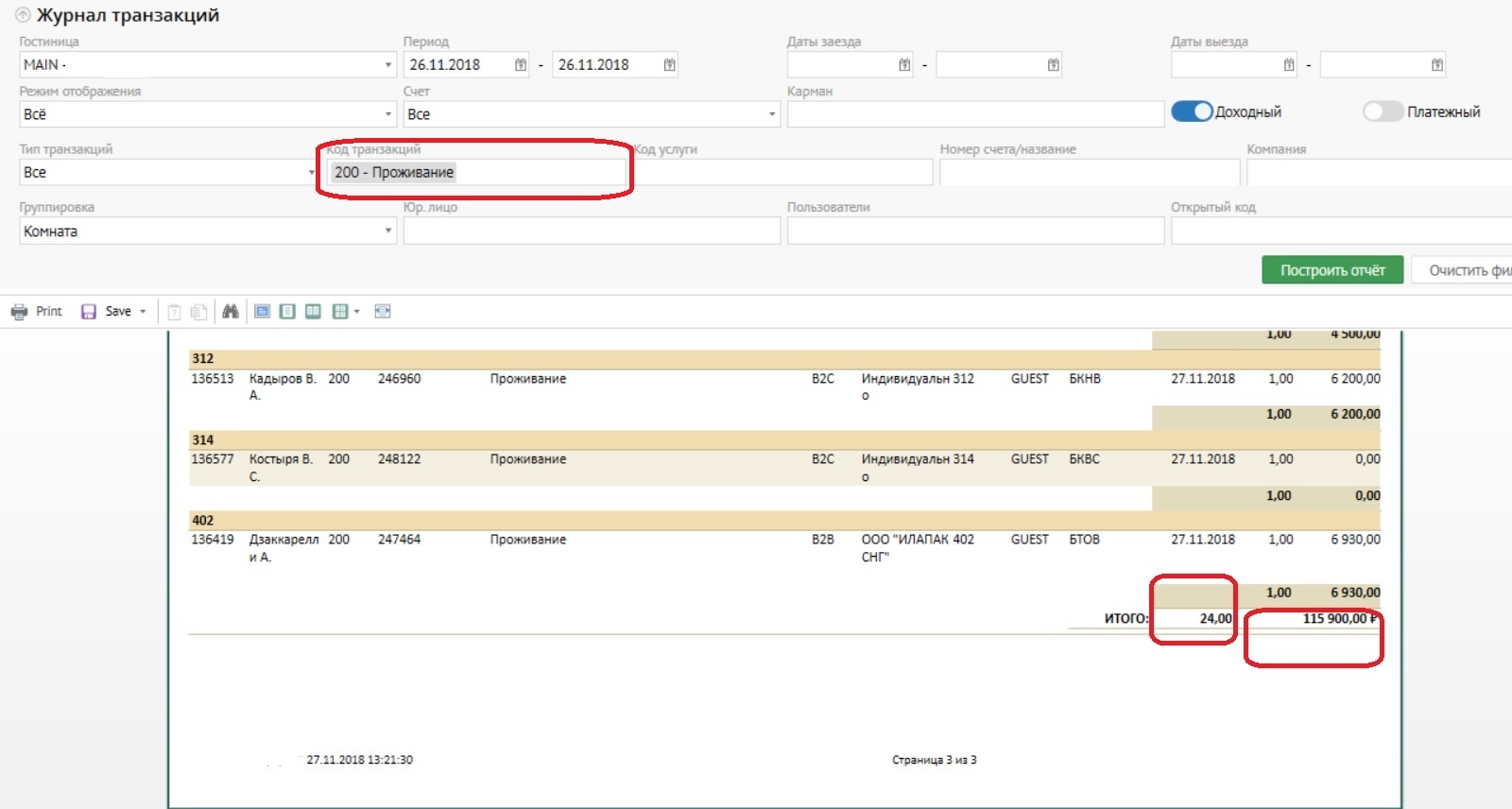
Task: Open Save format dropdown arrow
Action: click(144, 312)
